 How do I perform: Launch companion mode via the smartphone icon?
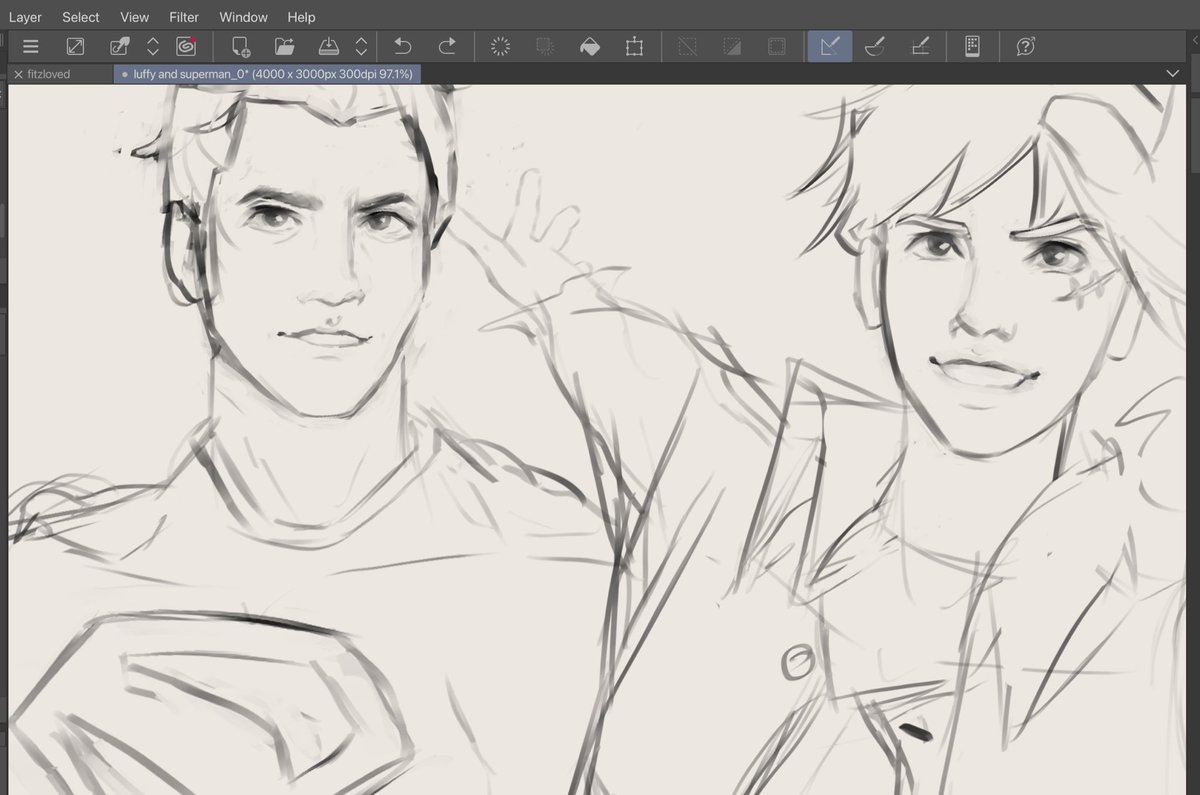pyautogui.click(x=973, y=46)
